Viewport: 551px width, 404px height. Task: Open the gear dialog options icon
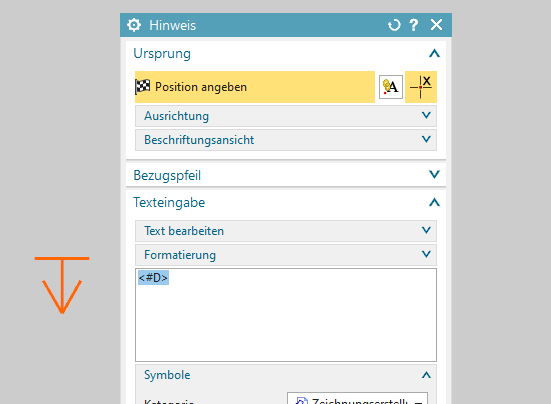coord(134,25)
